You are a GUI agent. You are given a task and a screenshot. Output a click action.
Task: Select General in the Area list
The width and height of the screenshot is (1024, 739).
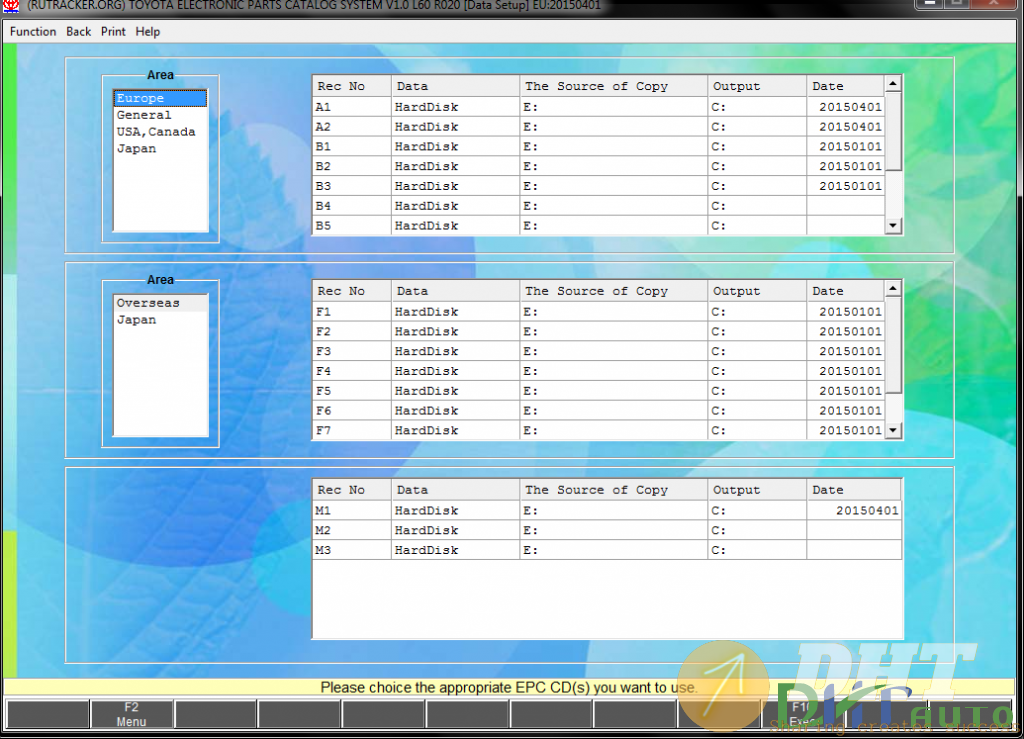pyautogui.click(x=144, y=115)
